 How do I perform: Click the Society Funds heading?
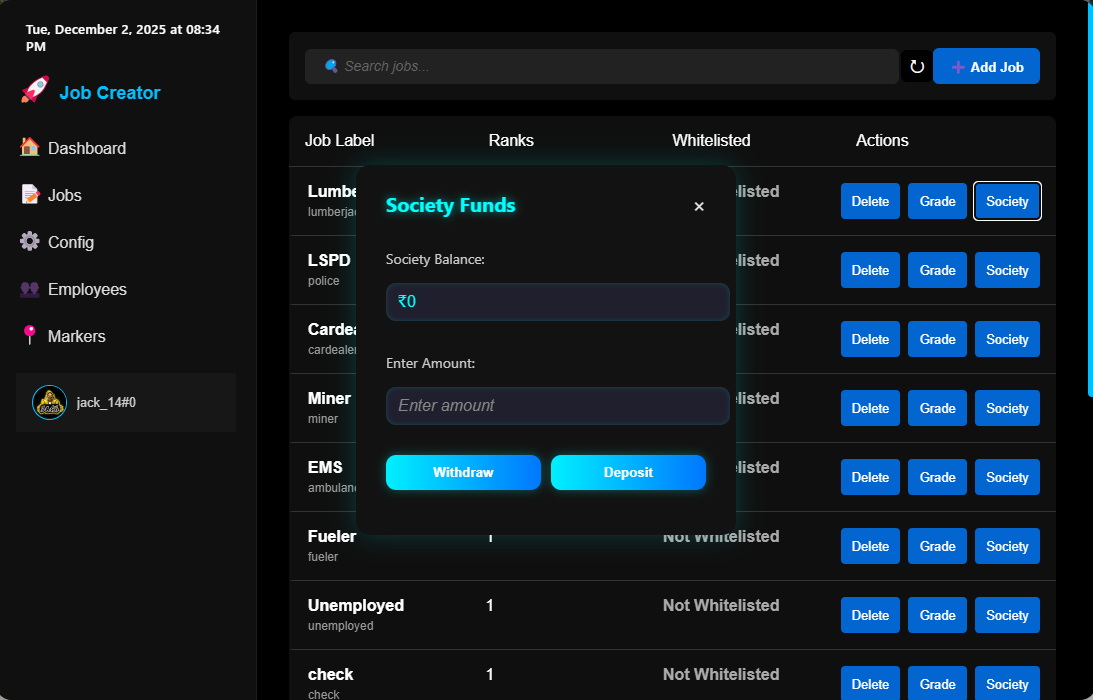coord(450,205)
